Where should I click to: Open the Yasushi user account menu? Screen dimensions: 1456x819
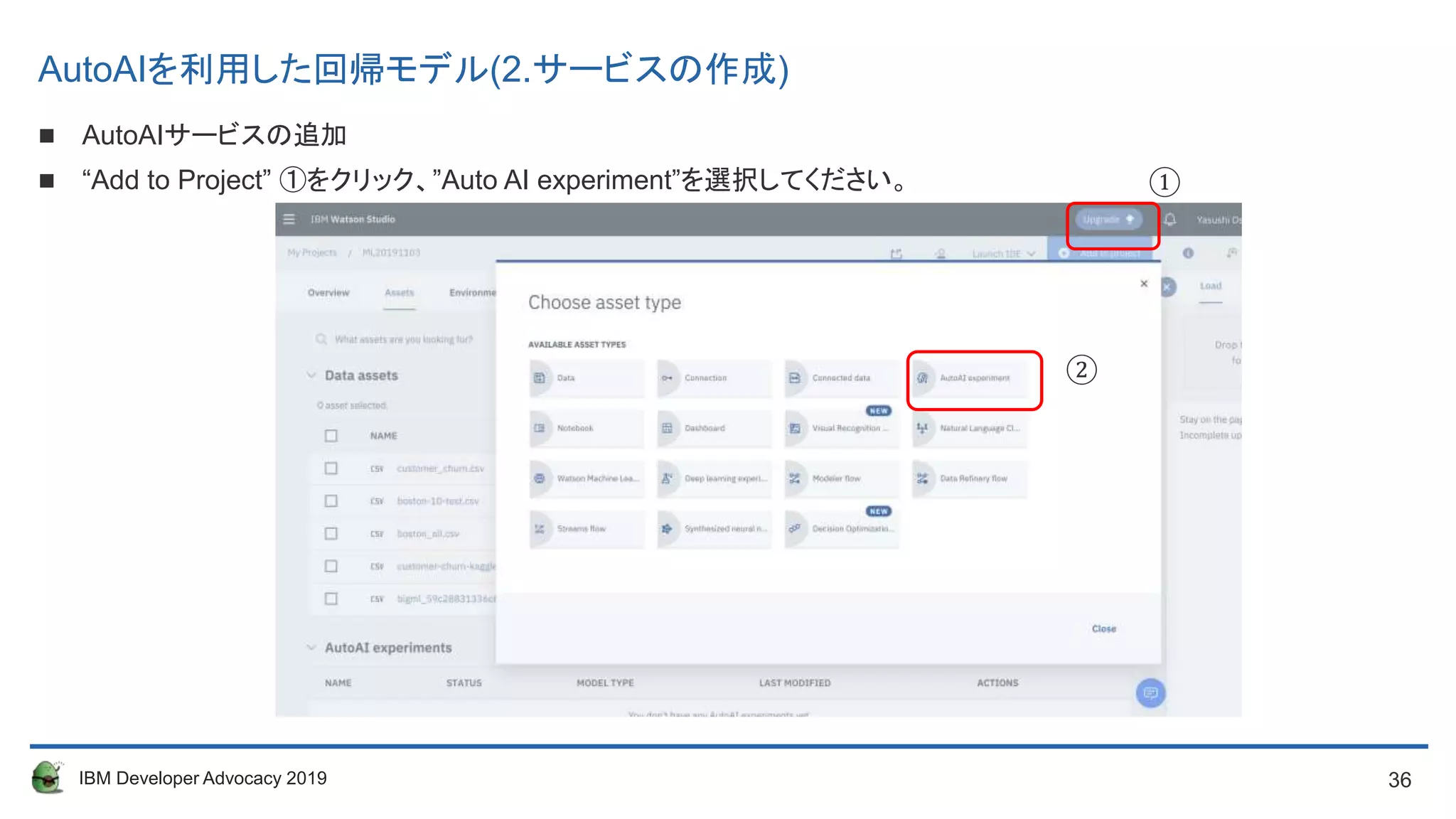[1219, 220]
